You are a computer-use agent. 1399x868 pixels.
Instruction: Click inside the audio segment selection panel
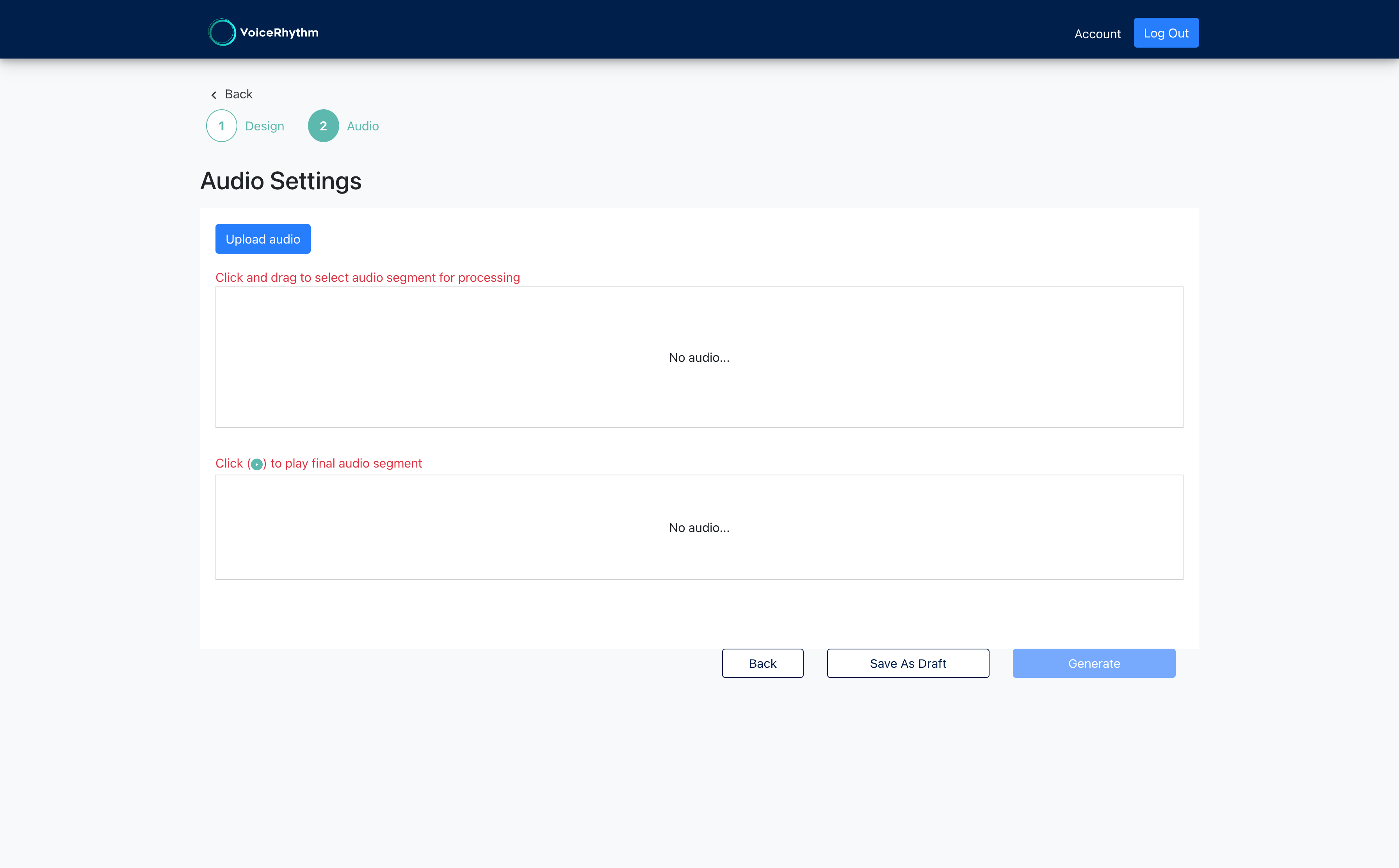[x=699, y=357]
